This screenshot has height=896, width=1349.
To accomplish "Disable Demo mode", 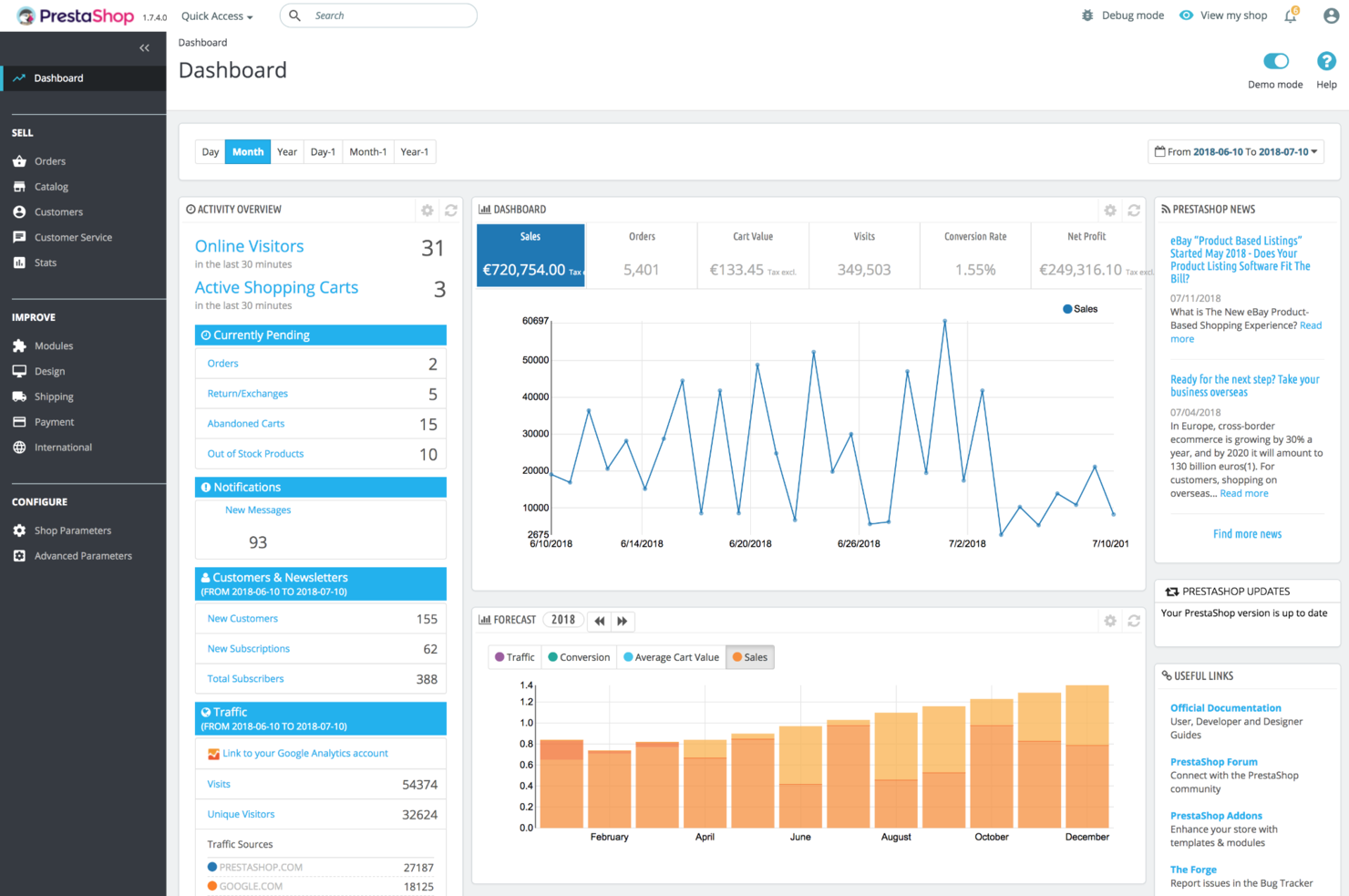I will tap(1274, 60).
